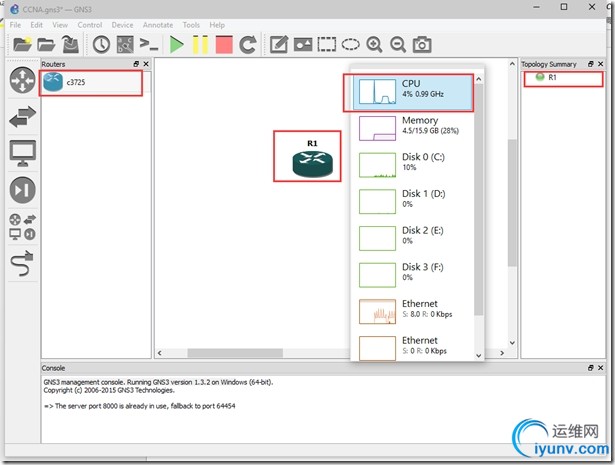Float the Topology Summary panel
The height and width of the screenshot is (465, 615).
tap(591, 64)
